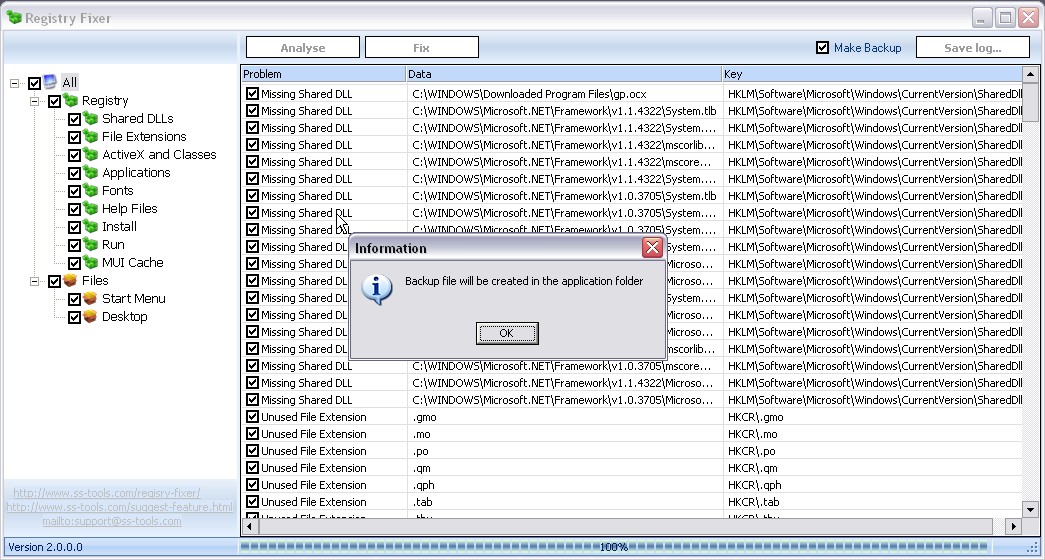Click the vertical scrollbar down arrow
Screen dimensions: 1045x560
pyautogui.click(x=1030, y=510)
